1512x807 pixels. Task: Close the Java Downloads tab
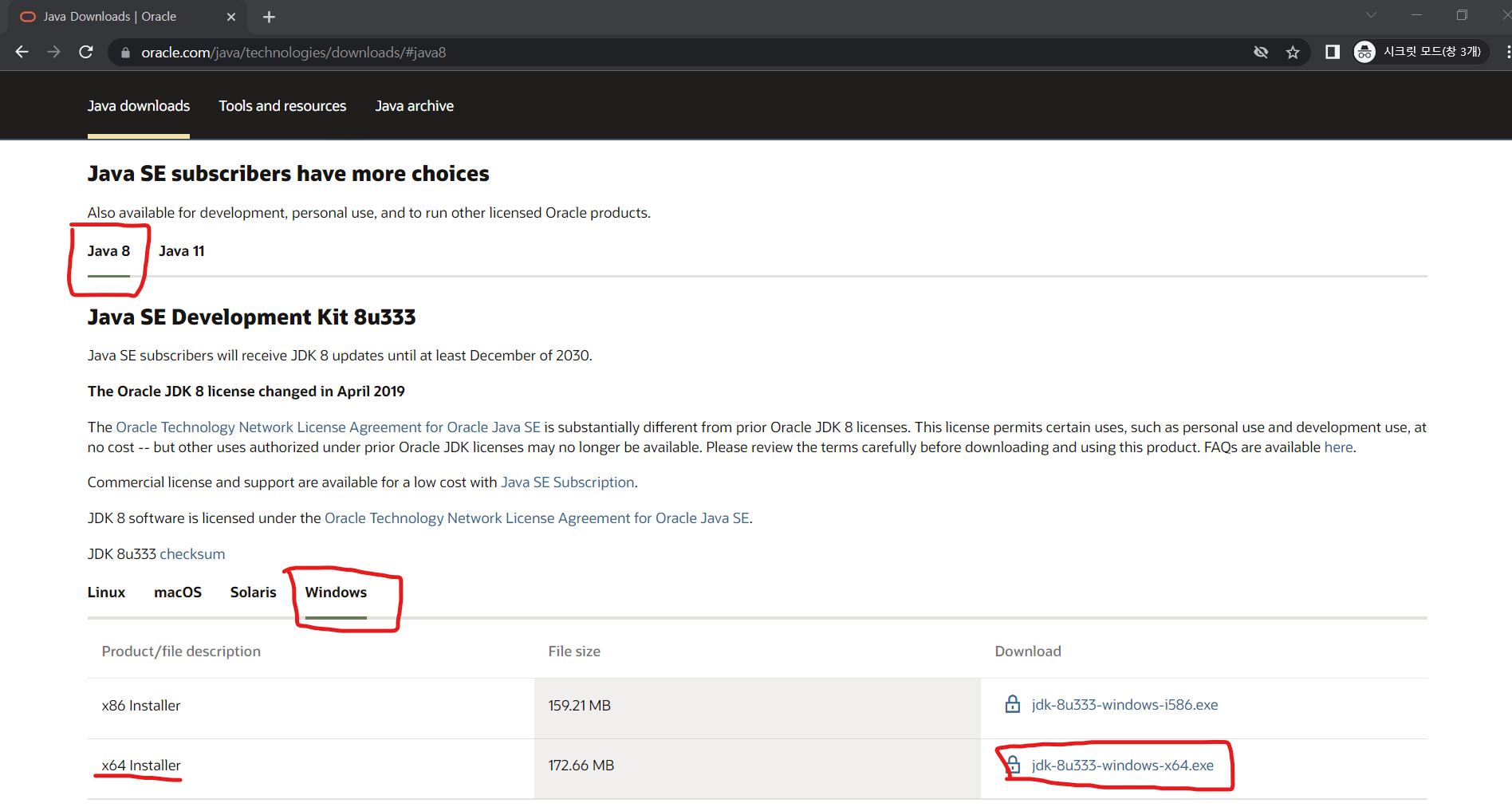(231, 17)
